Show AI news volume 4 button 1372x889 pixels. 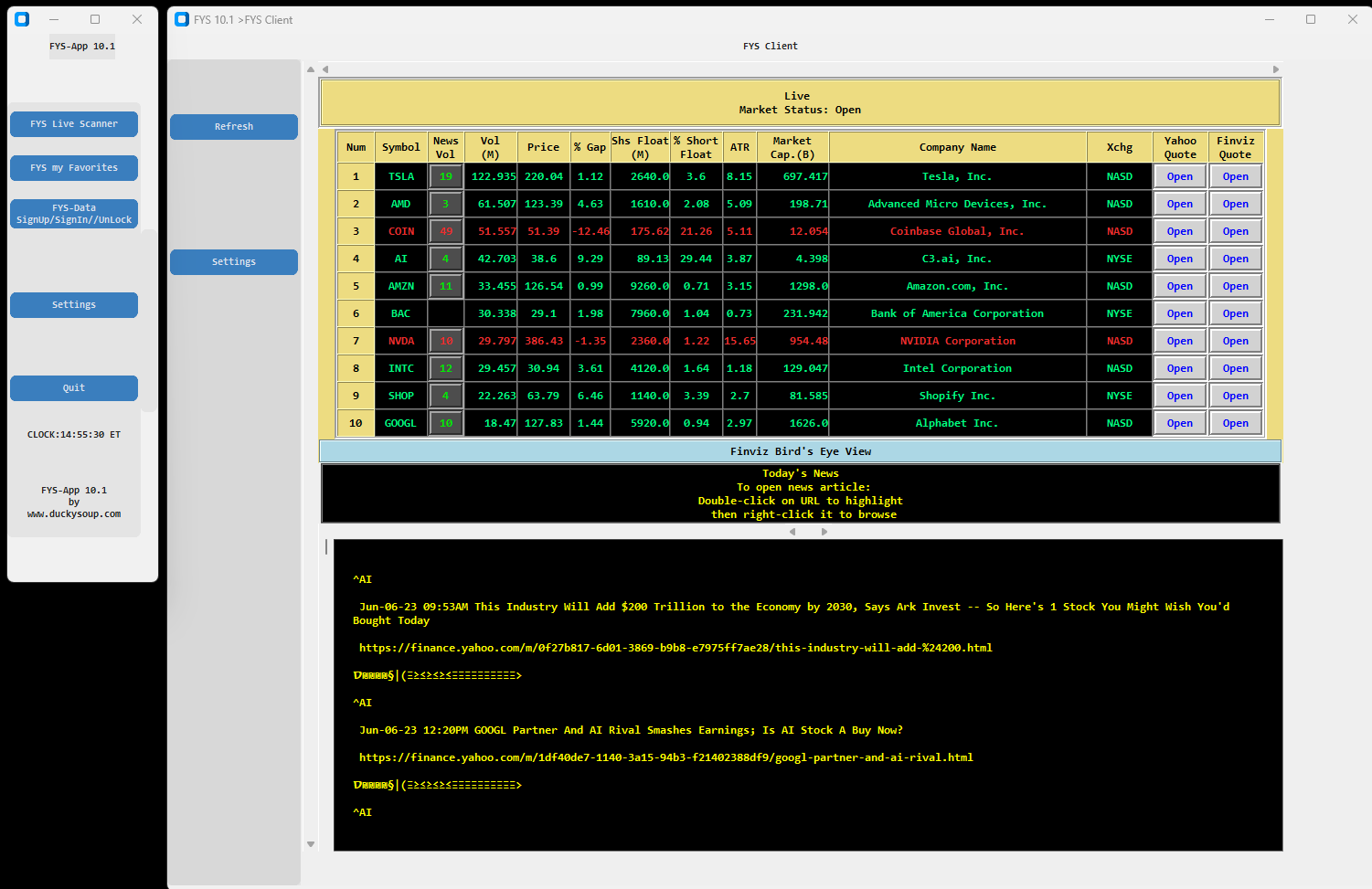point(446,259)
